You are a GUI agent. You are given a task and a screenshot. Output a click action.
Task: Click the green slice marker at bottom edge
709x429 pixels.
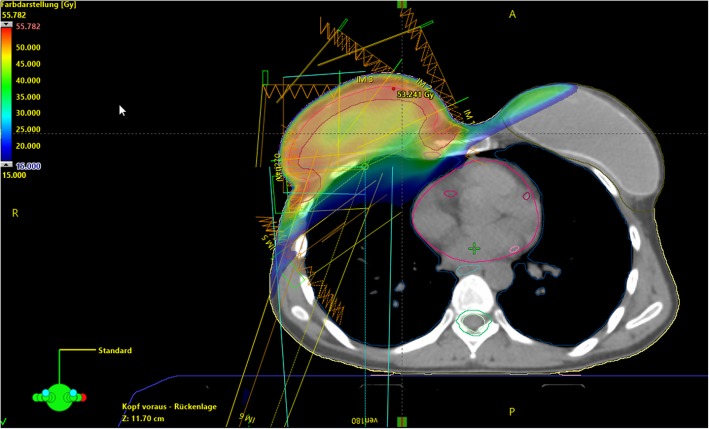point(401,423)
